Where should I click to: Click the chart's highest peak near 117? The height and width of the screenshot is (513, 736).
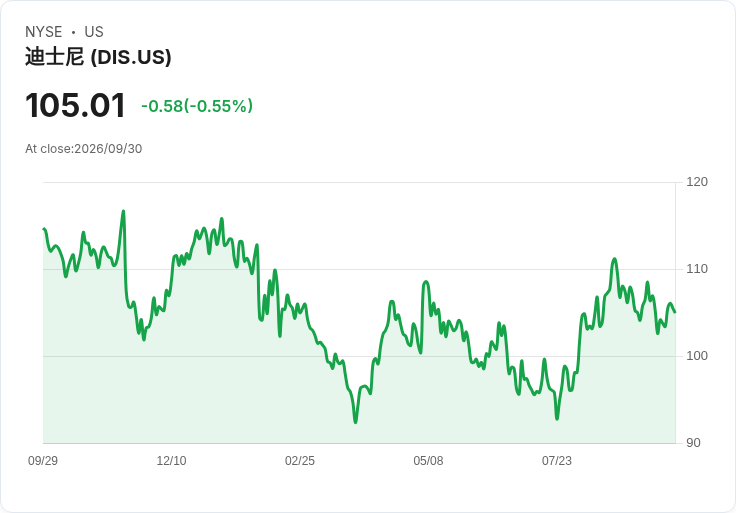tap(123, 211)
